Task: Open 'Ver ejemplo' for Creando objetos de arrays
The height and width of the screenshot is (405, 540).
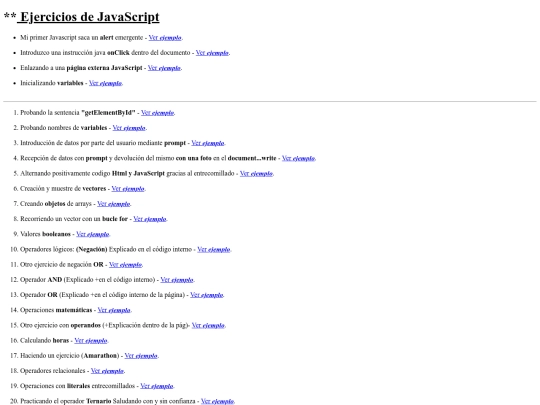Action: (x=114, y=204)
